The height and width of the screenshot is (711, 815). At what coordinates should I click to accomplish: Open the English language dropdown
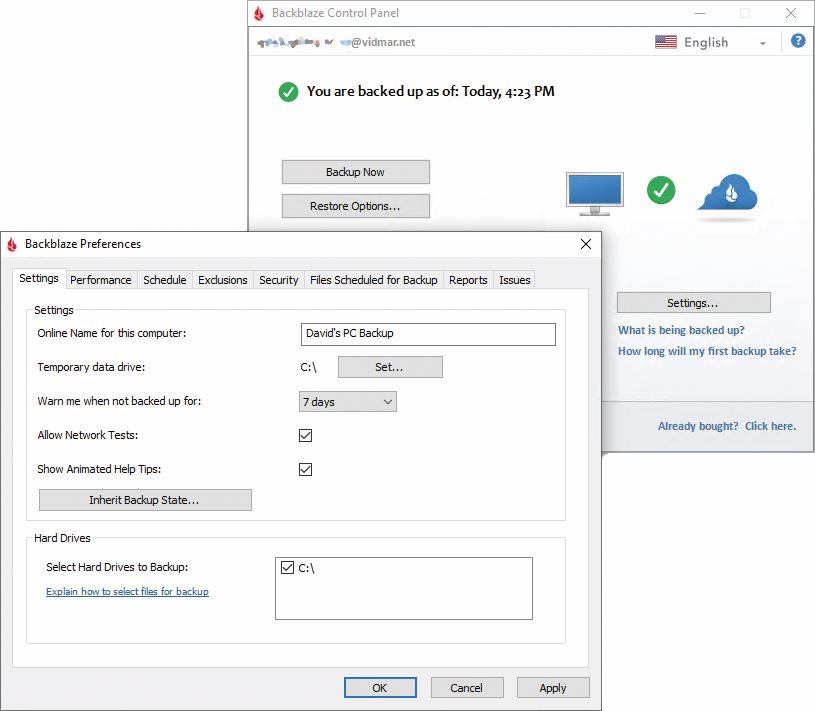pyautogui.click(x=711, y=43)
